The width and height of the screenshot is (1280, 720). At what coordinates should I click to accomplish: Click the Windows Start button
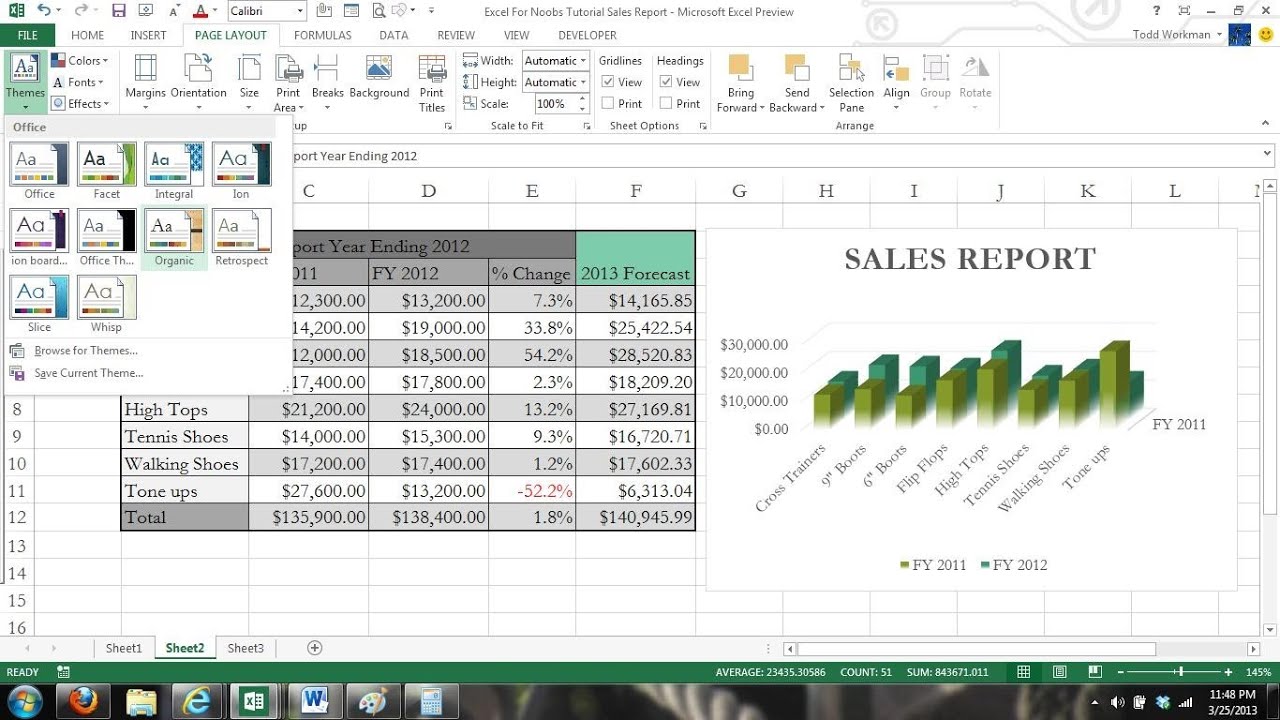tap(25, 700)
